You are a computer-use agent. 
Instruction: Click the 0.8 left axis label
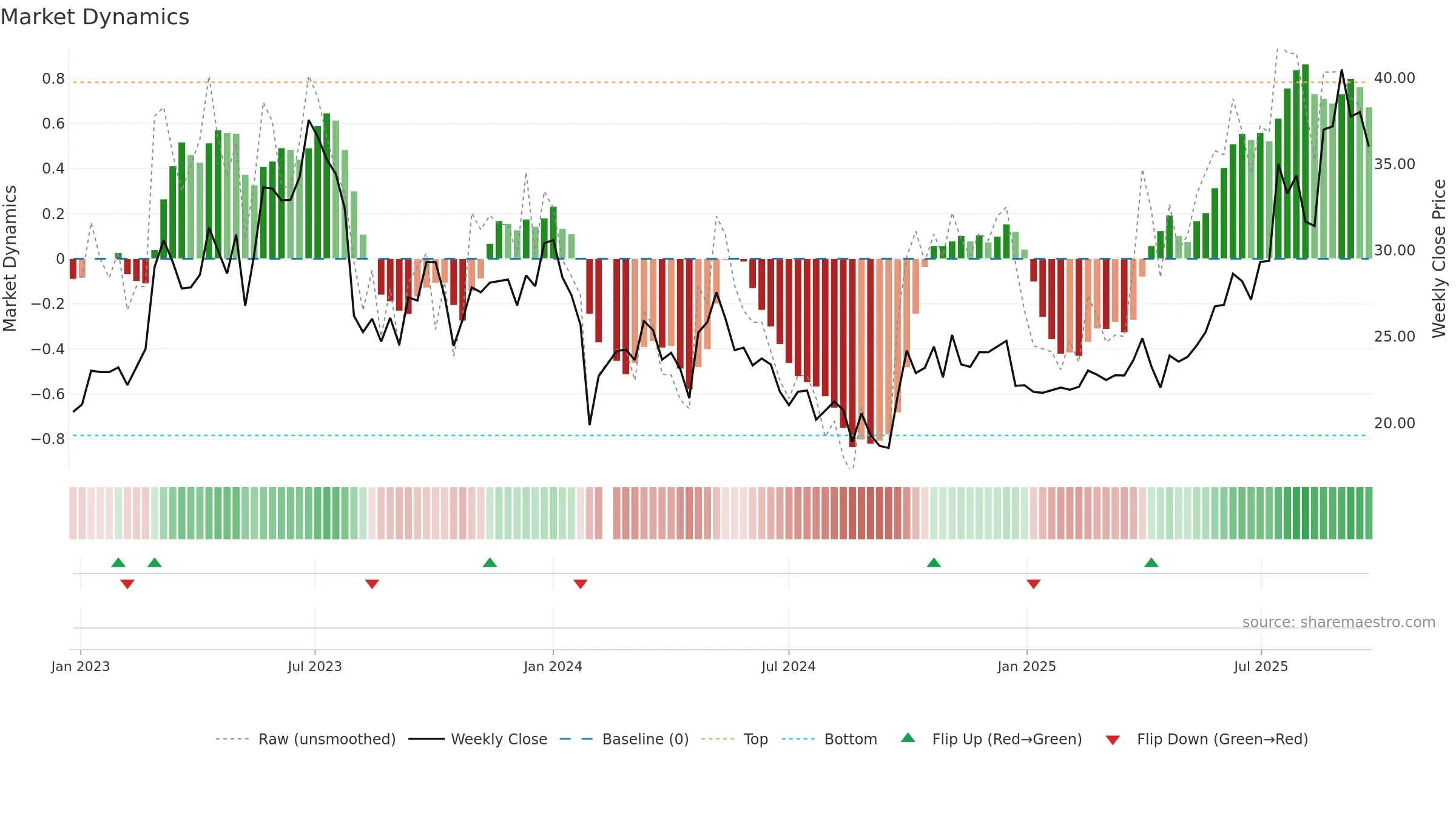(53, 79)
